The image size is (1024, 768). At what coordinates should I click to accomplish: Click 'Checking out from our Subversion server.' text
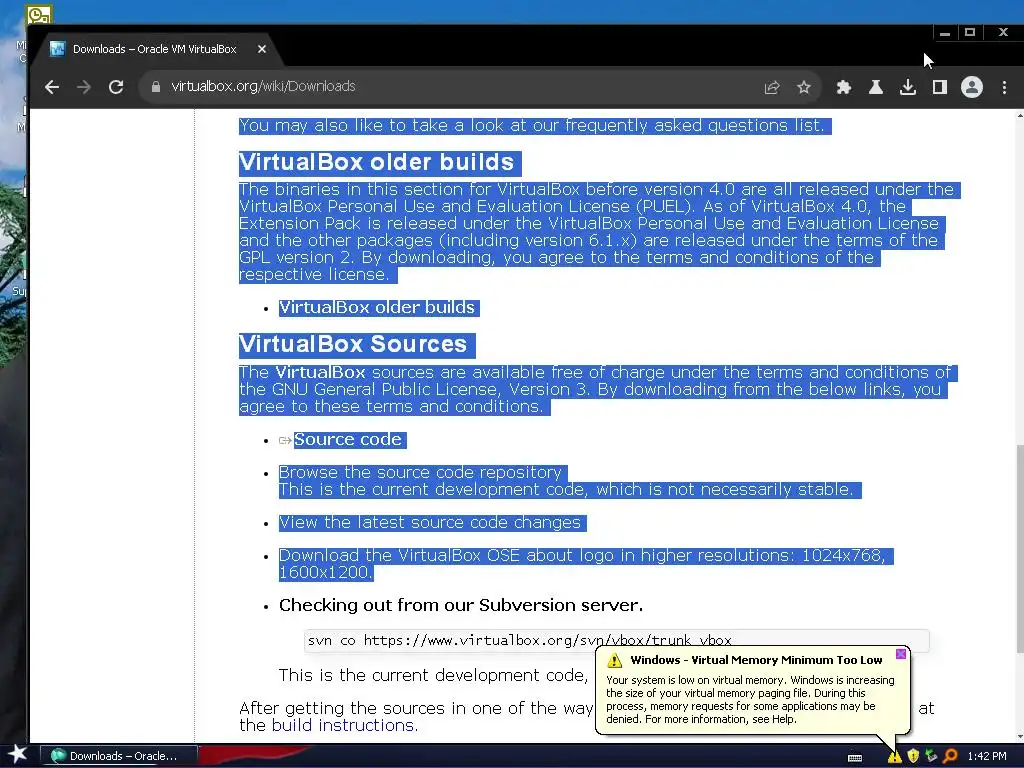click(x=461, y=605)
